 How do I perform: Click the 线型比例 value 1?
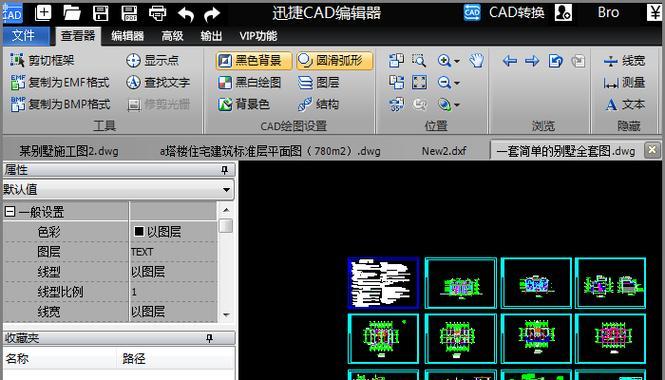tap(173, 292)
